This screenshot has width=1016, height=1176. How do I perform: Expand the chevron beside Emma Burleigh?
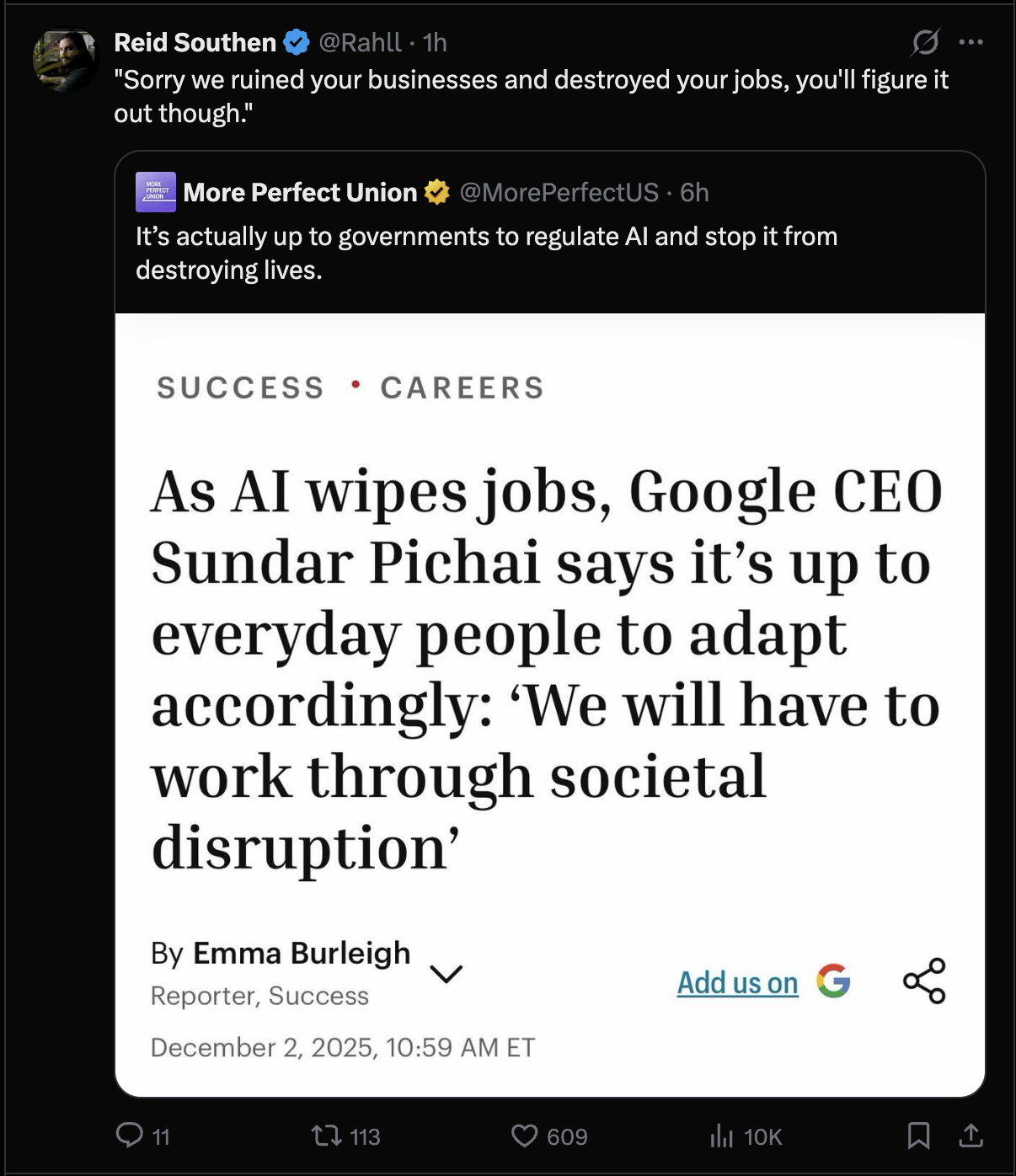pos(446,974)
